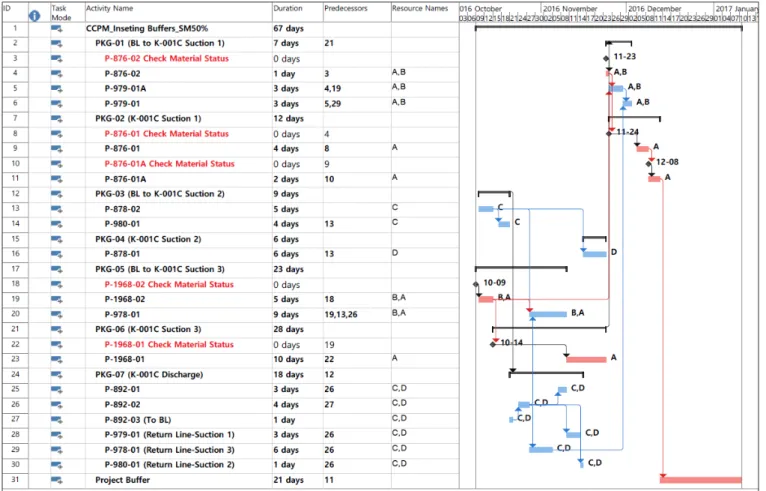766x491 pixels.
Task: Click the blue P-878-01 Gantt bar labeled D
Action: pyautogui.click(x=595, y=254)
